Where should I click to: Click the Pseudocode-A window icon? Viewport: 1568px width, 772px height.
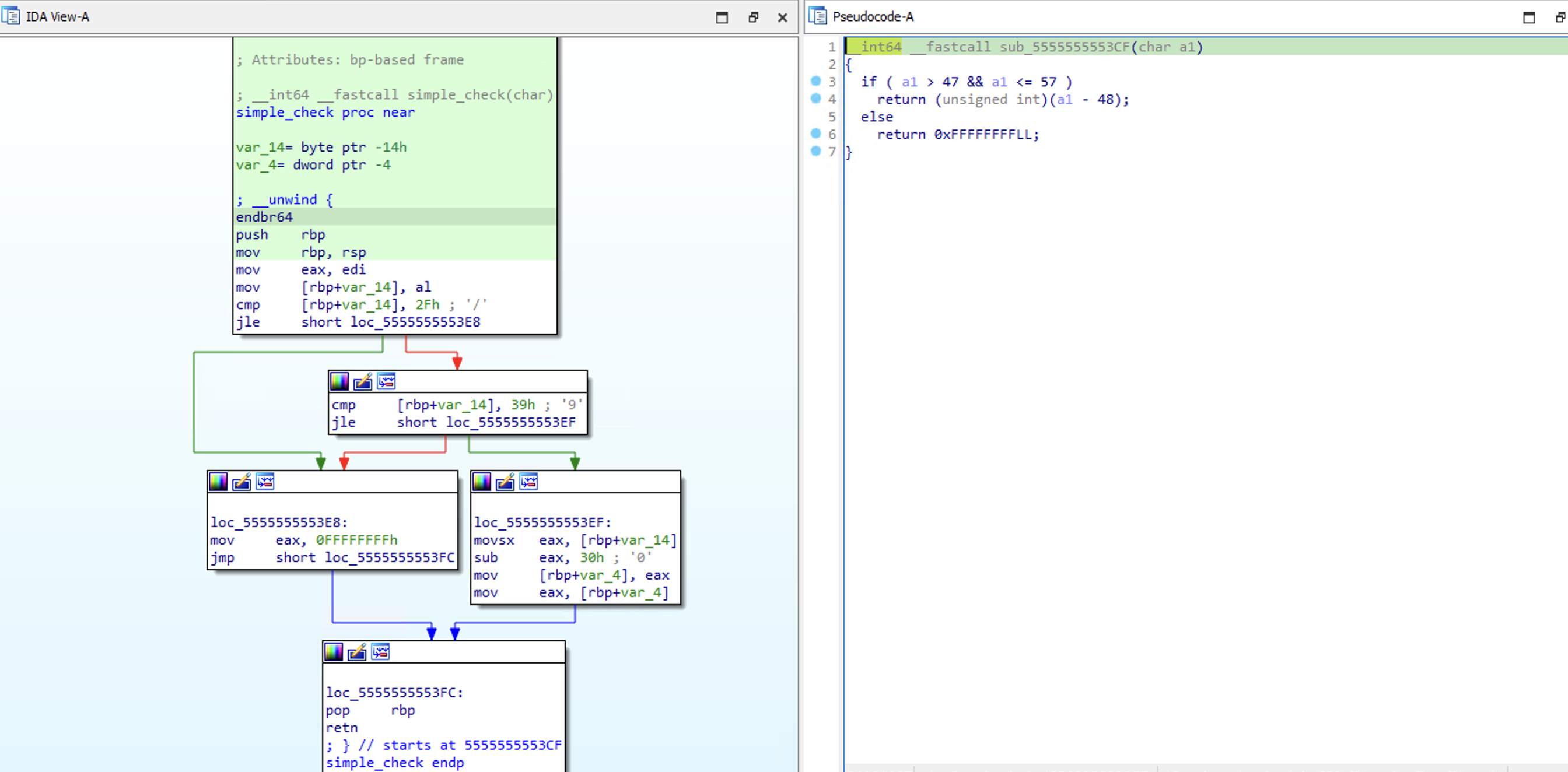coord(817,16)
